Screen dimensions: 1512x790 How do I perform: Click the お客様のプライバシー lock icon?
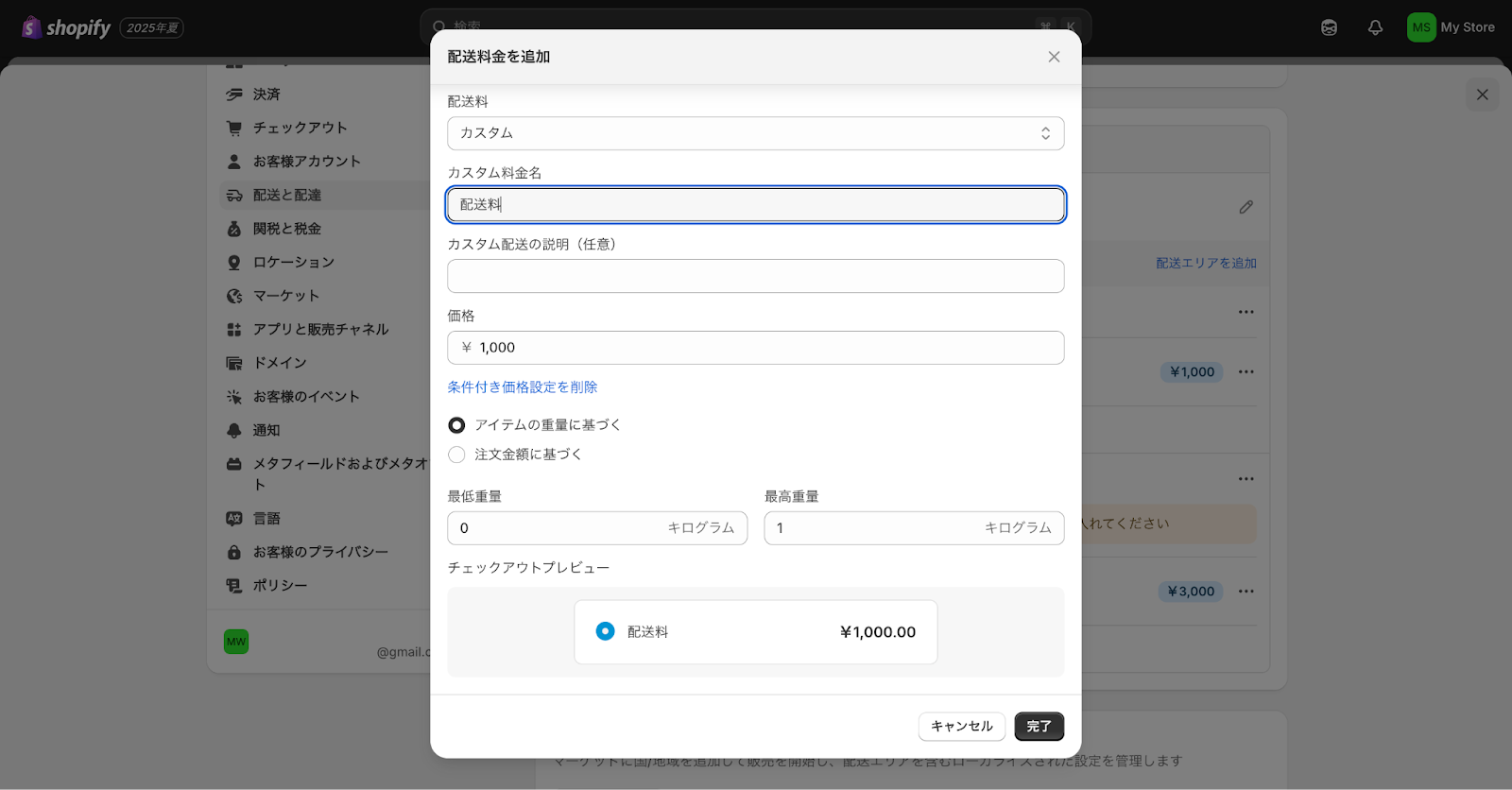coord(234,552)
